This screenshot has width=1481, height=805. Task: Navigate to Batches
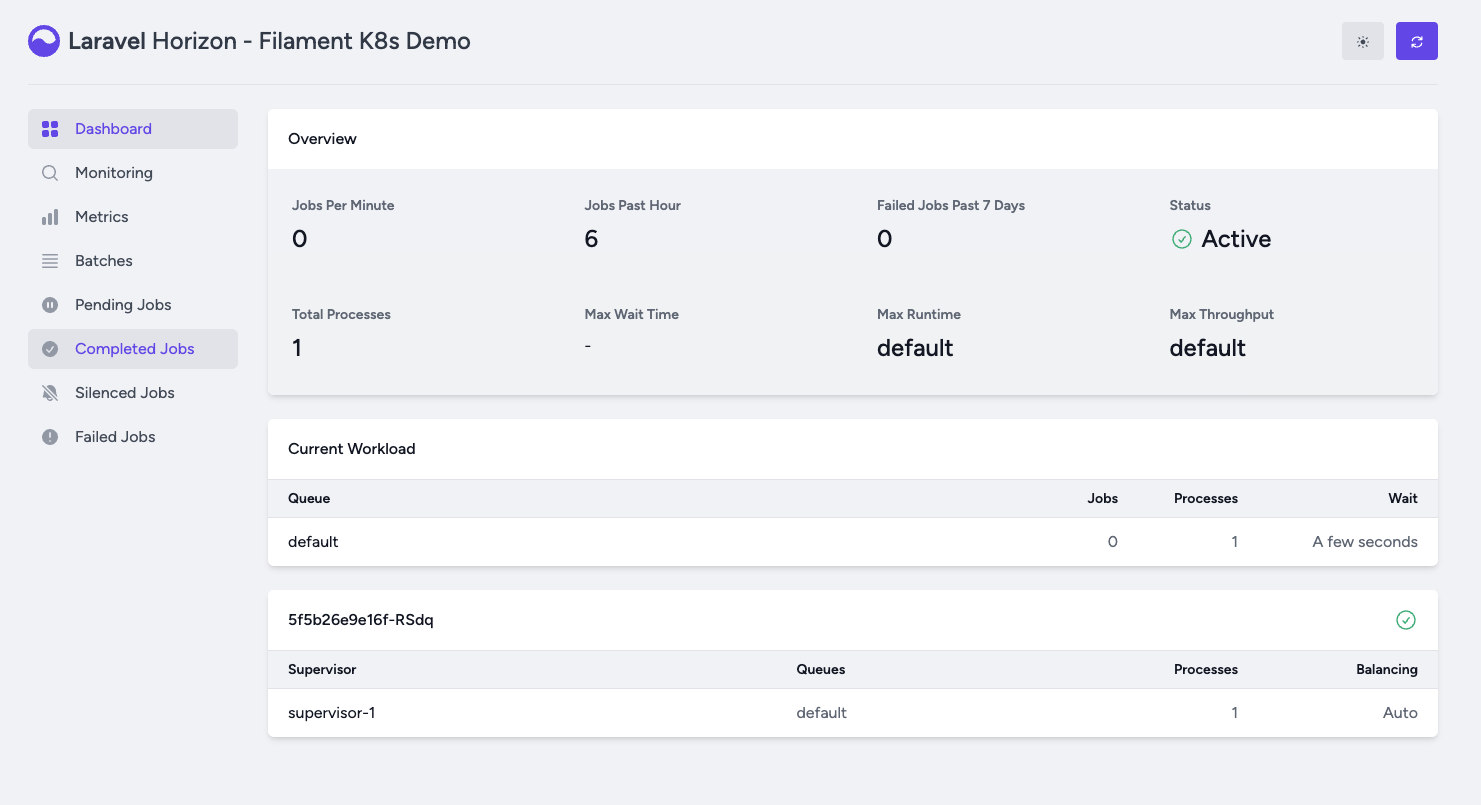[x=133, y=261]
